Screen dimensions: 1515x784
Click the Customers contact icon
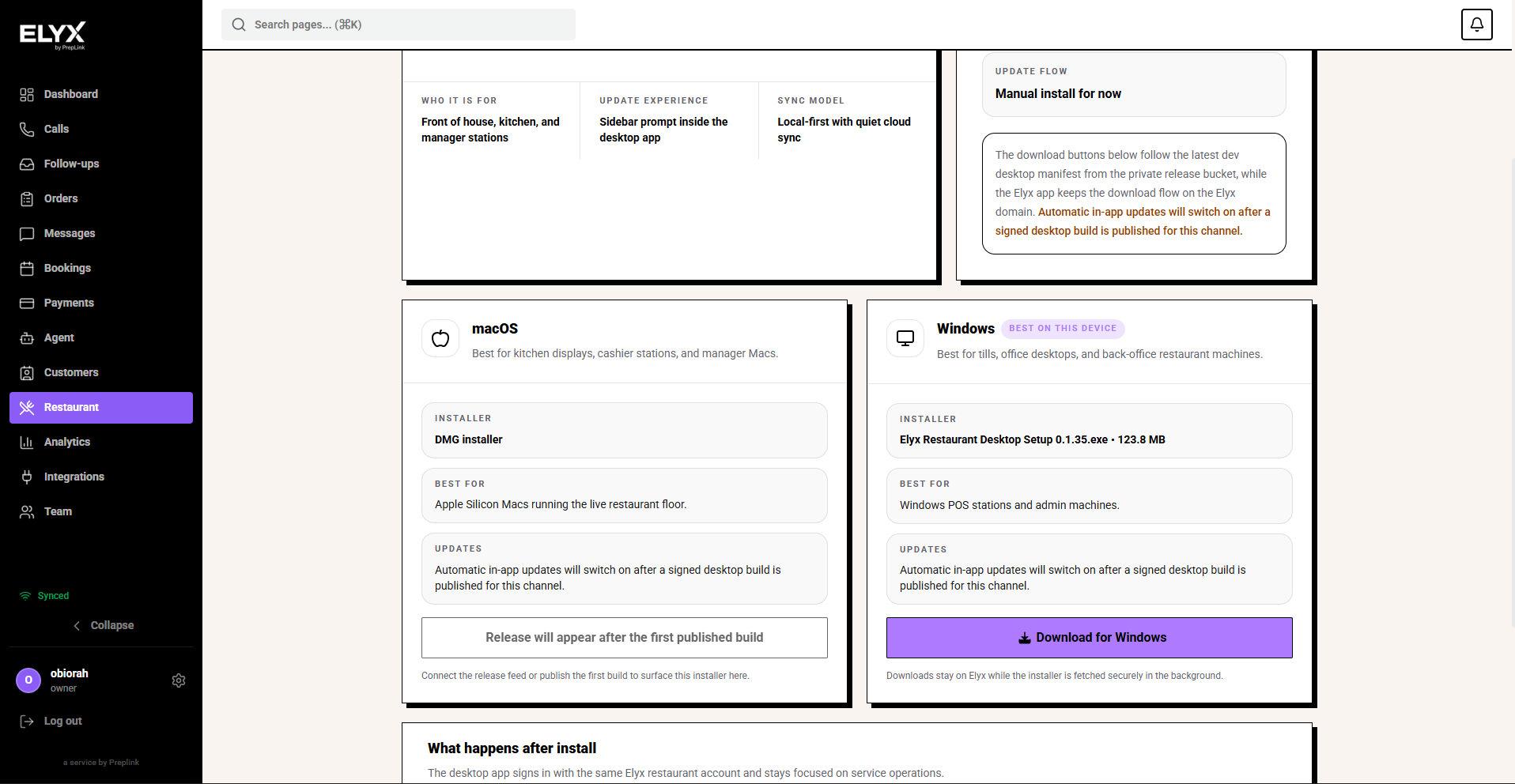point(27,373)
